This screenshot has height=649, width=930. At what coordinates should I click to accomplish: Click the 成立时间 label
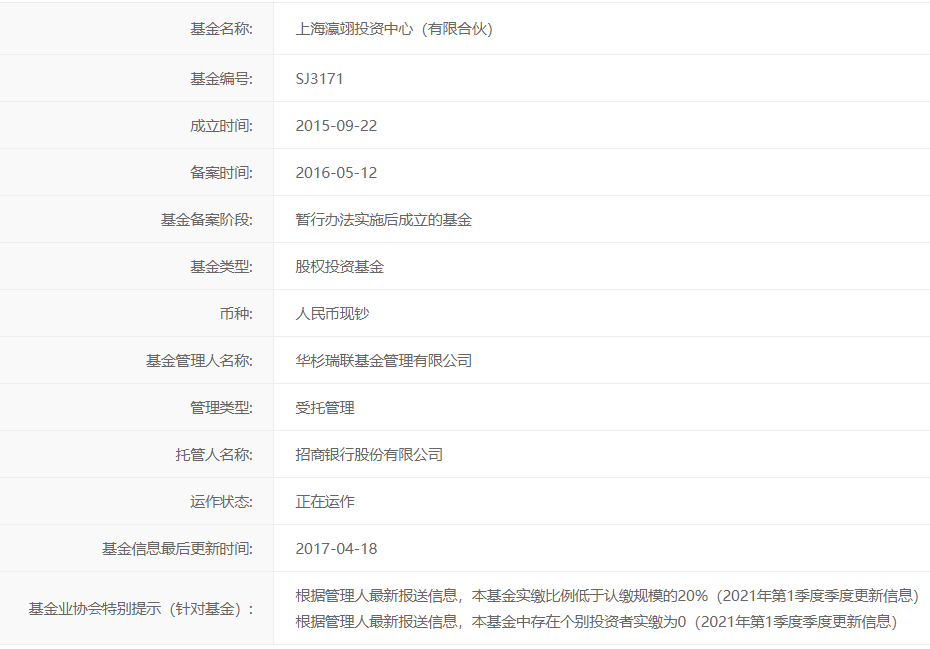click(x=221, y=126)
